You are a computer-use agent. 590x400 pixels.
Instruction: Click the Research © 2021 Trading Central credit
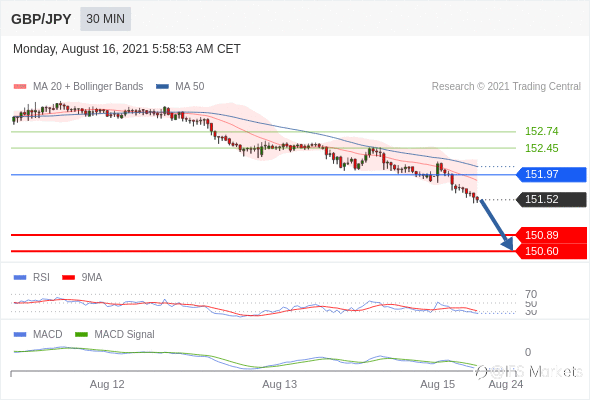(x=506, y=87)
